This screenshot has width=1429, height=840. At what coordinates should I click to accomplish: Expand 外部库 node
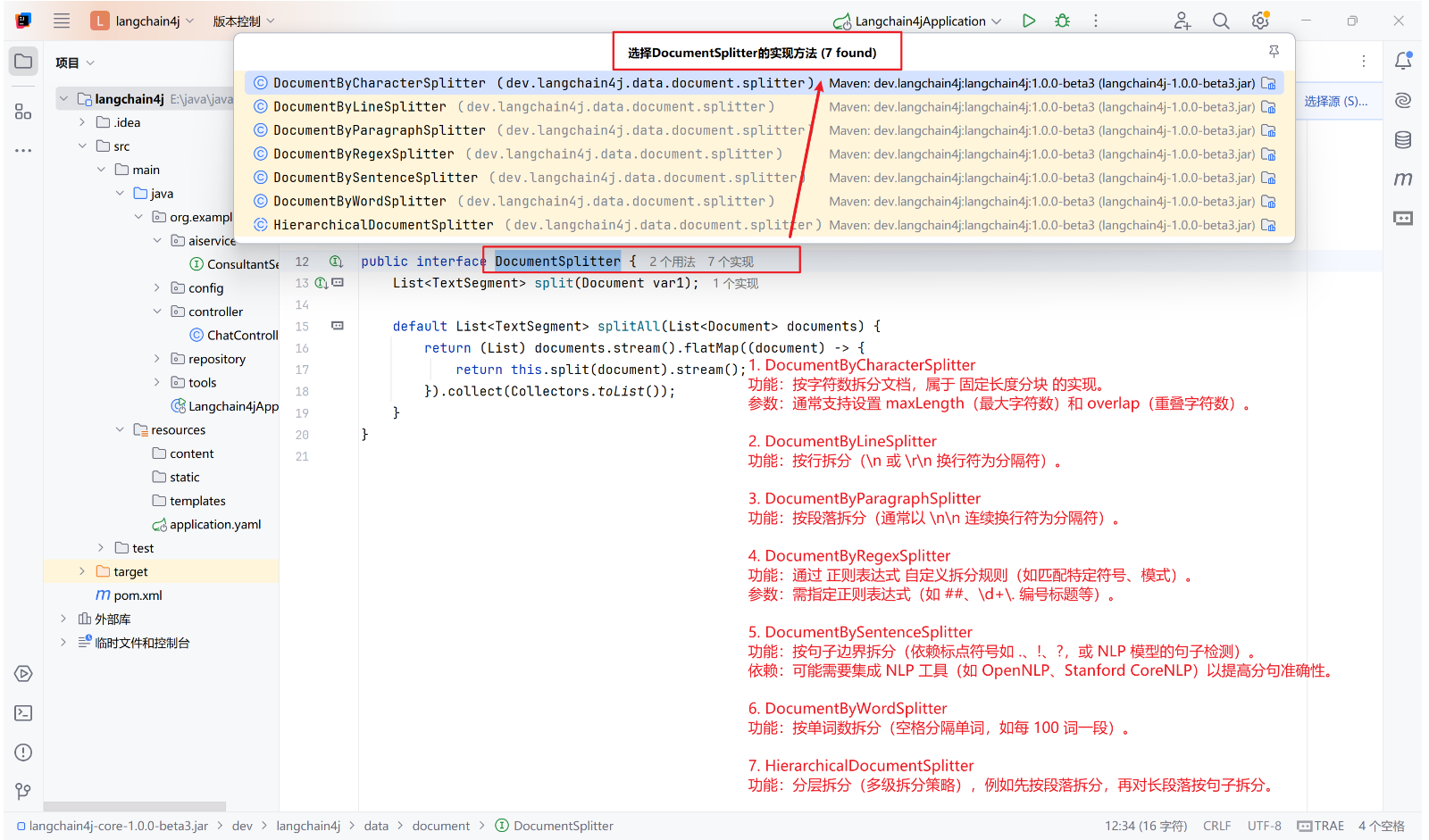(63, 619)
